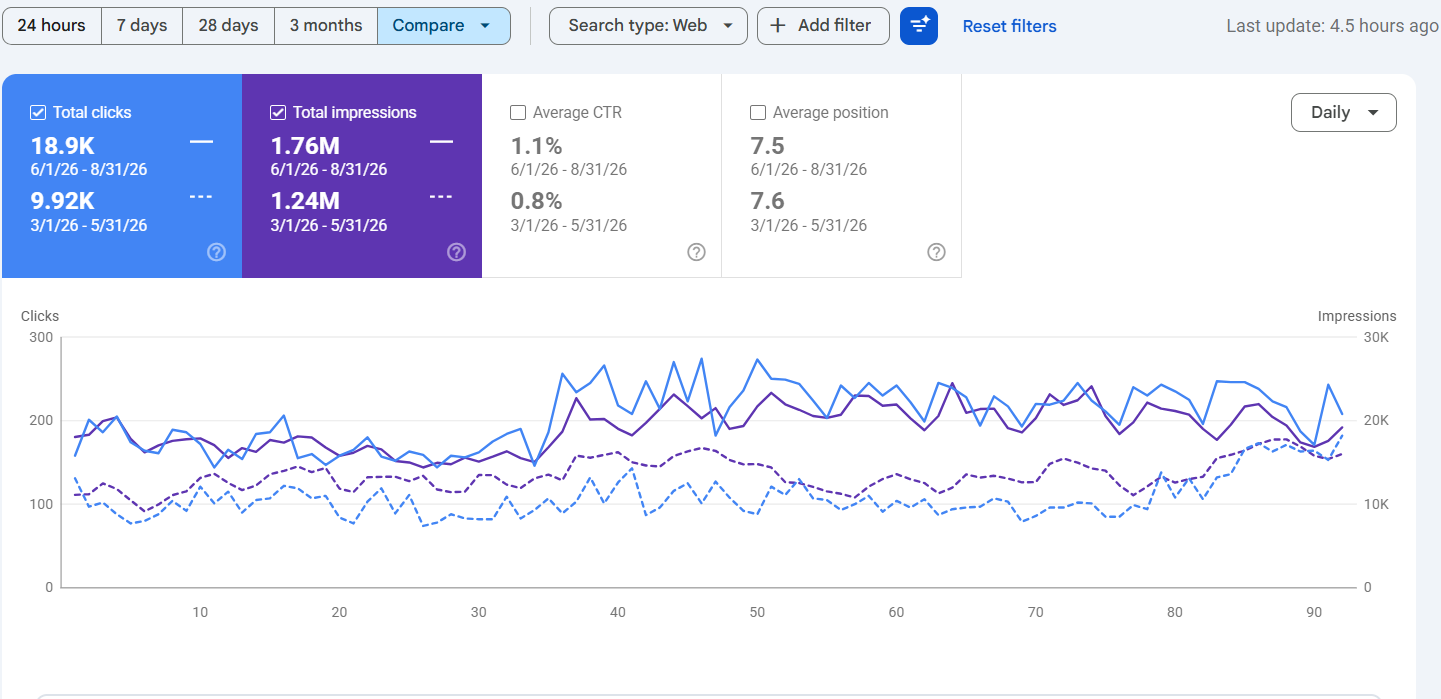Open help icon on Total clicks card
Viewport: 1441px width, 699px height.
(216, 252)
